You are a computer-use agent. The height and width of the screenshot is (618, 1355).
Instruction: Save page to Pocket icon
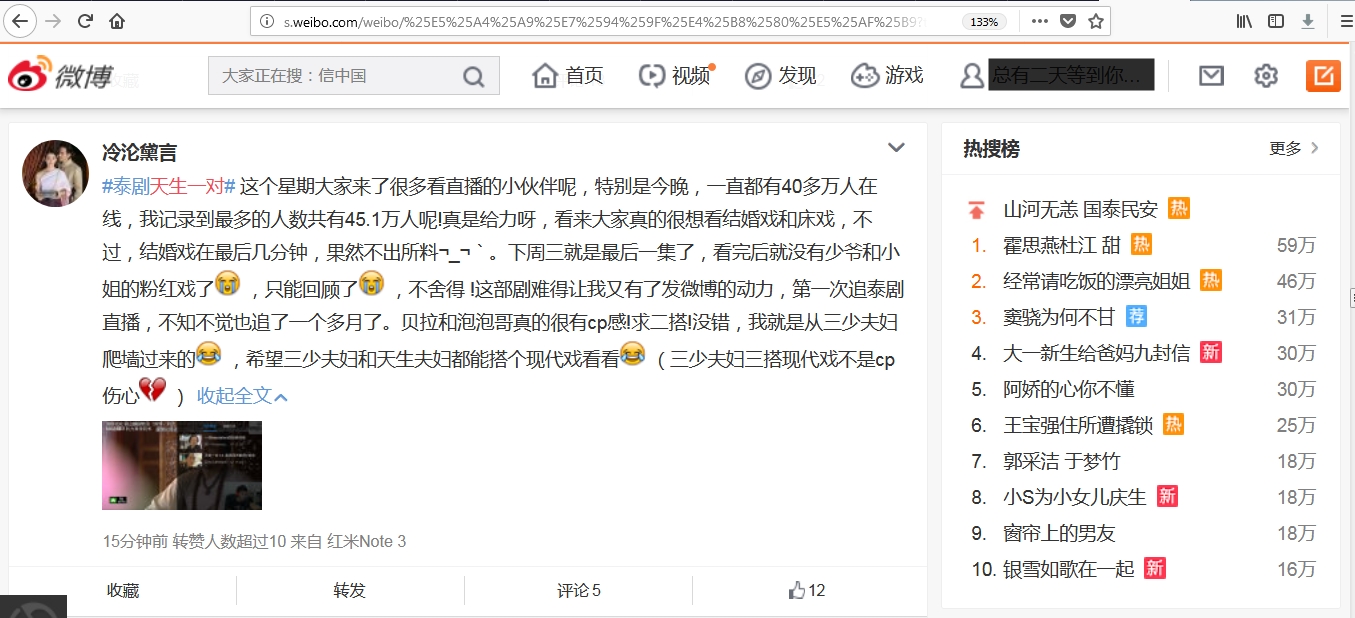pyautogui.click(x=1068, y=21)
